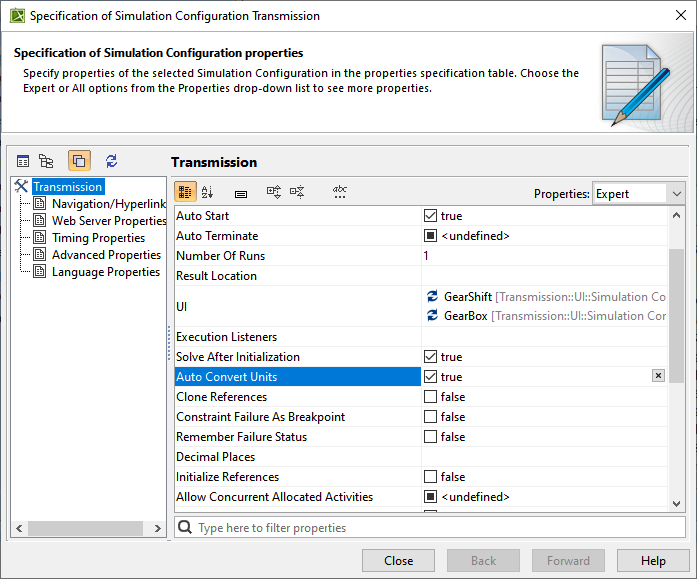The width and height of the screenshot is (697, 579).
Task: Click the list view icon above the left panel
Action: point(23,160)
